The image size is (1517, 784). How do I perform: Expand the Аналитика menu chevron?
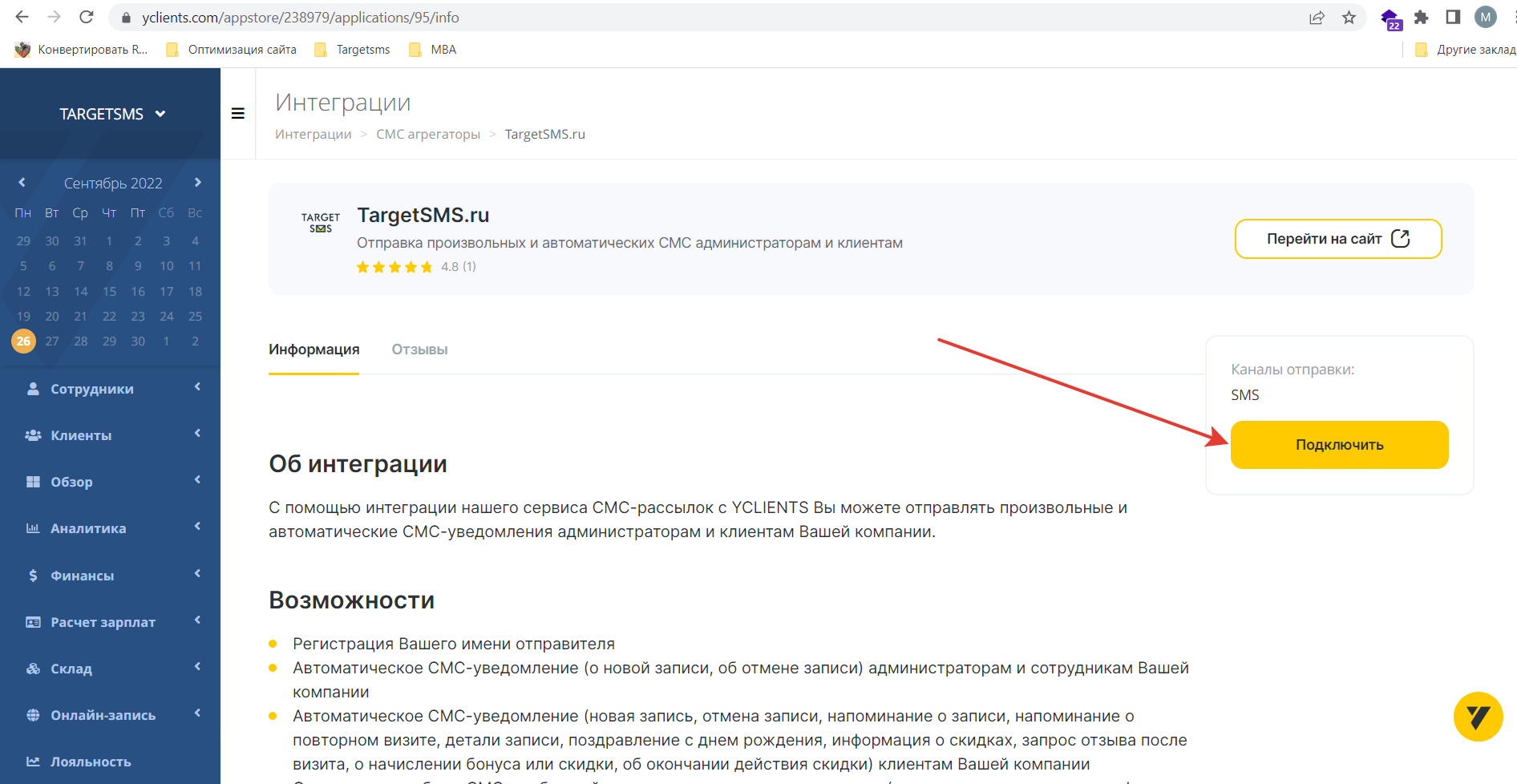pos(197,527)
